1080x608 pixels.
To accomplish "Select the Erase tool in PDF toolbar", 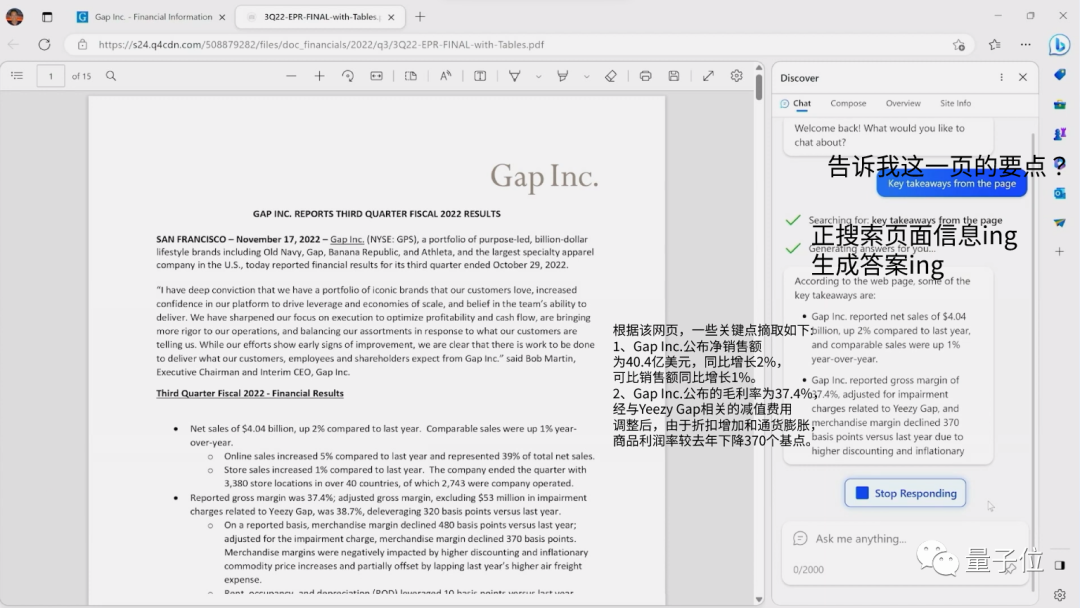I will coord(610,76).
